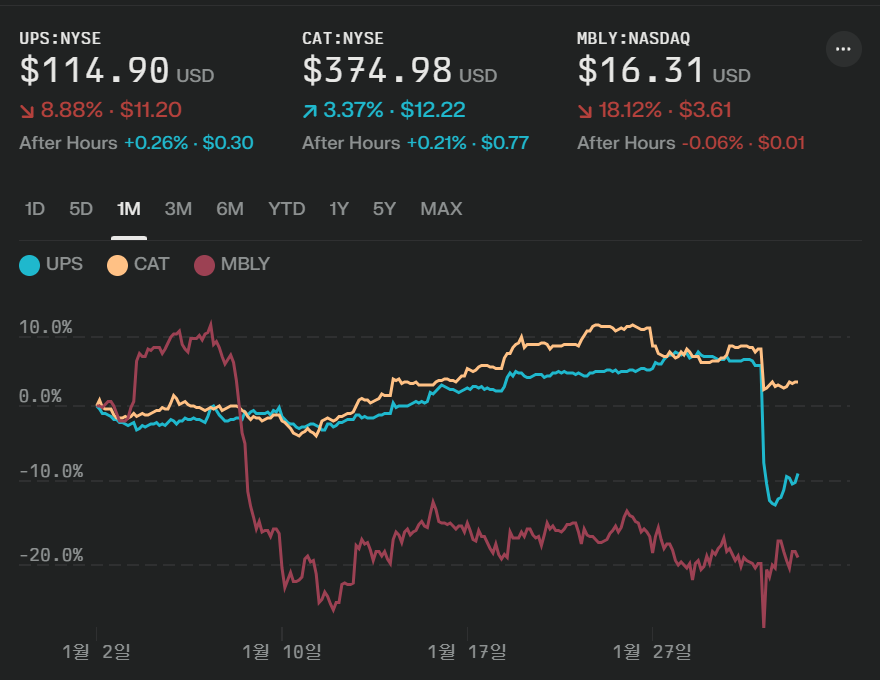Screen dimensions: 880x680
Task: Click the 1월 27일 date axis label
Action: click(652, 651)
